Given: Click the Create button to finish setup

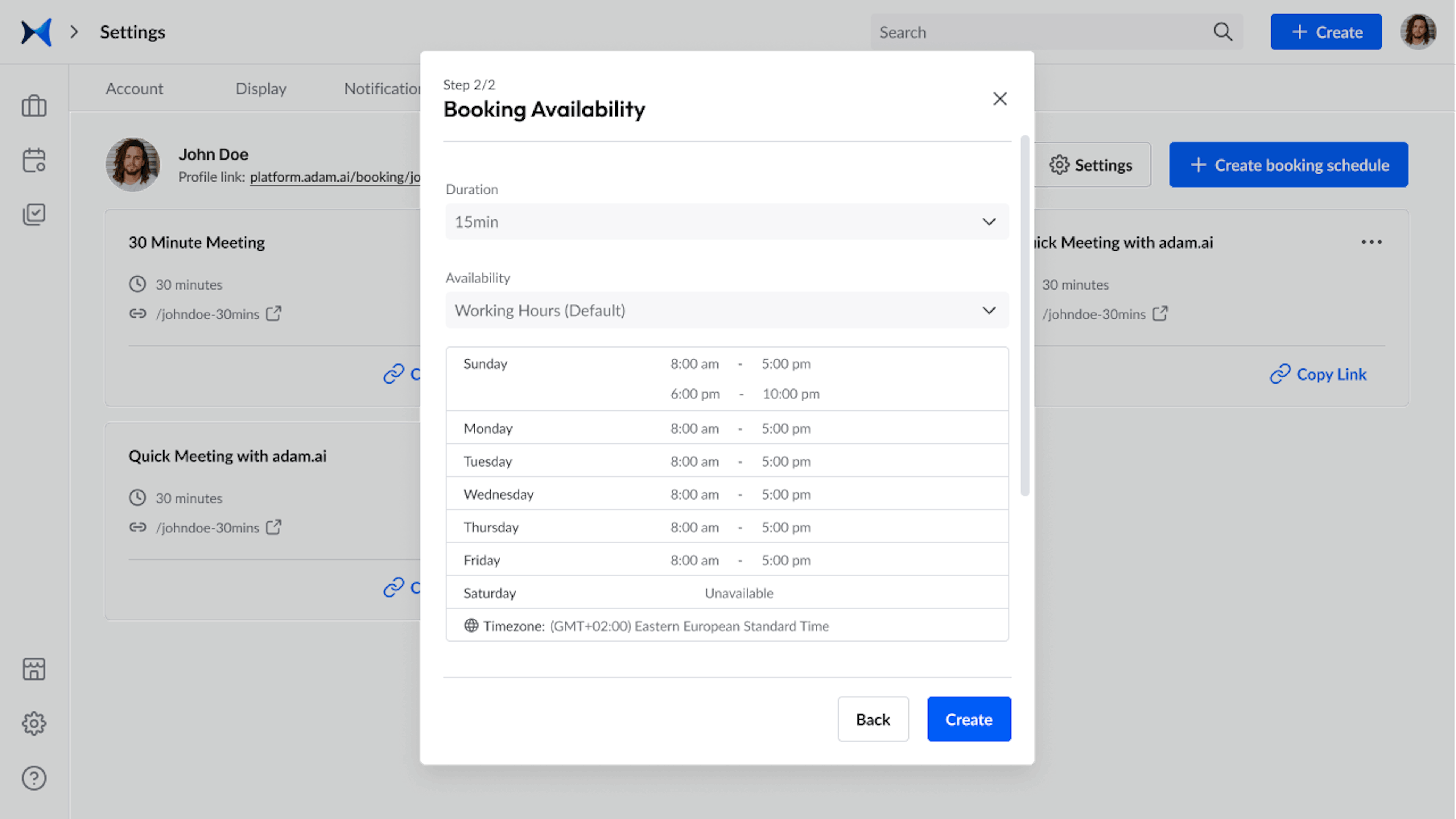Looking at the screenshot, I should coord(968,719).
